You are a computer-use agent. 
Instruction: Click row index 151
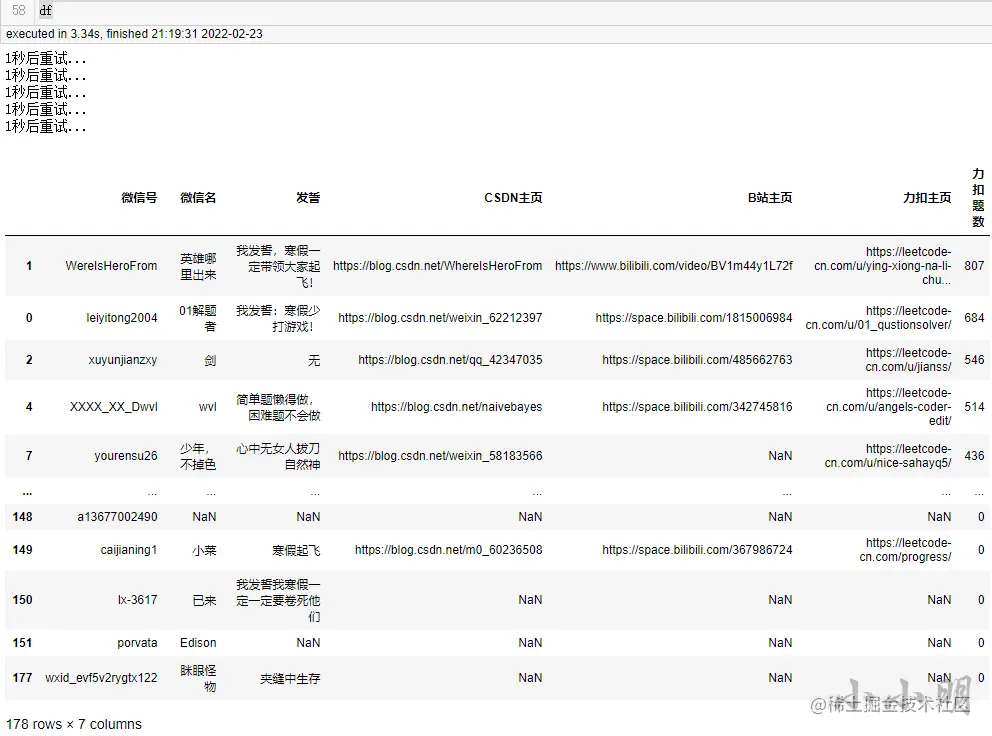point(22,642)
